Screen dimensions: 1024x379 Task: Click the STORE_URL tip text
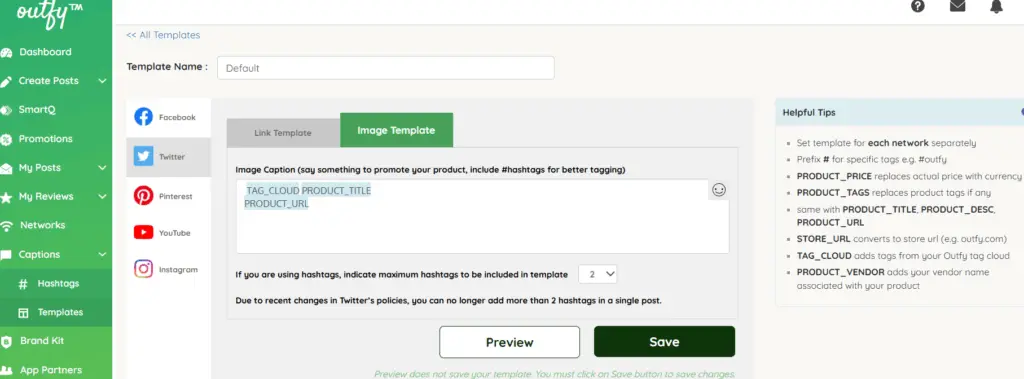[x=824, y=239]
